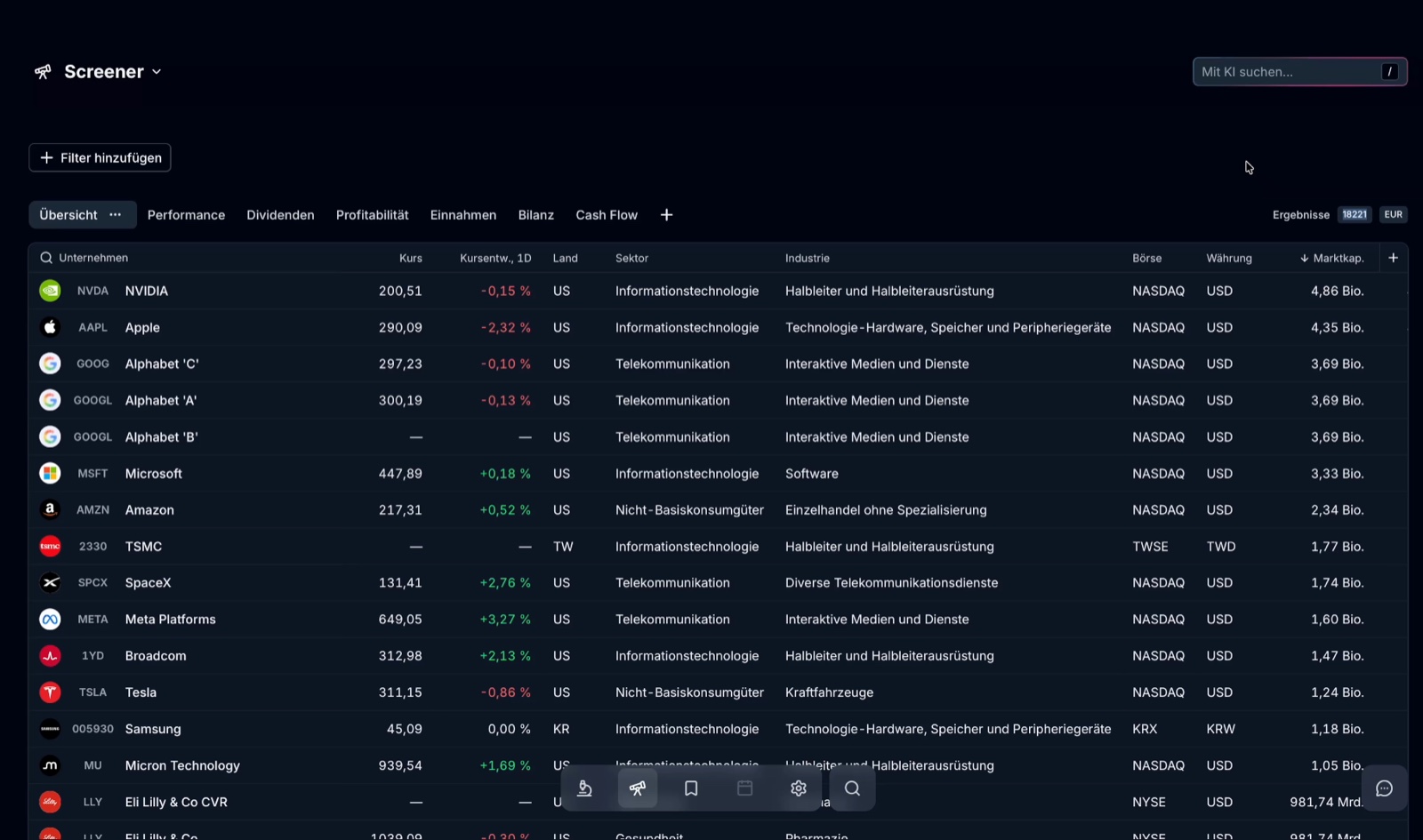Switch to the Cash Flow tab
Screen dimensions: 1423x840
click(607, 215)
